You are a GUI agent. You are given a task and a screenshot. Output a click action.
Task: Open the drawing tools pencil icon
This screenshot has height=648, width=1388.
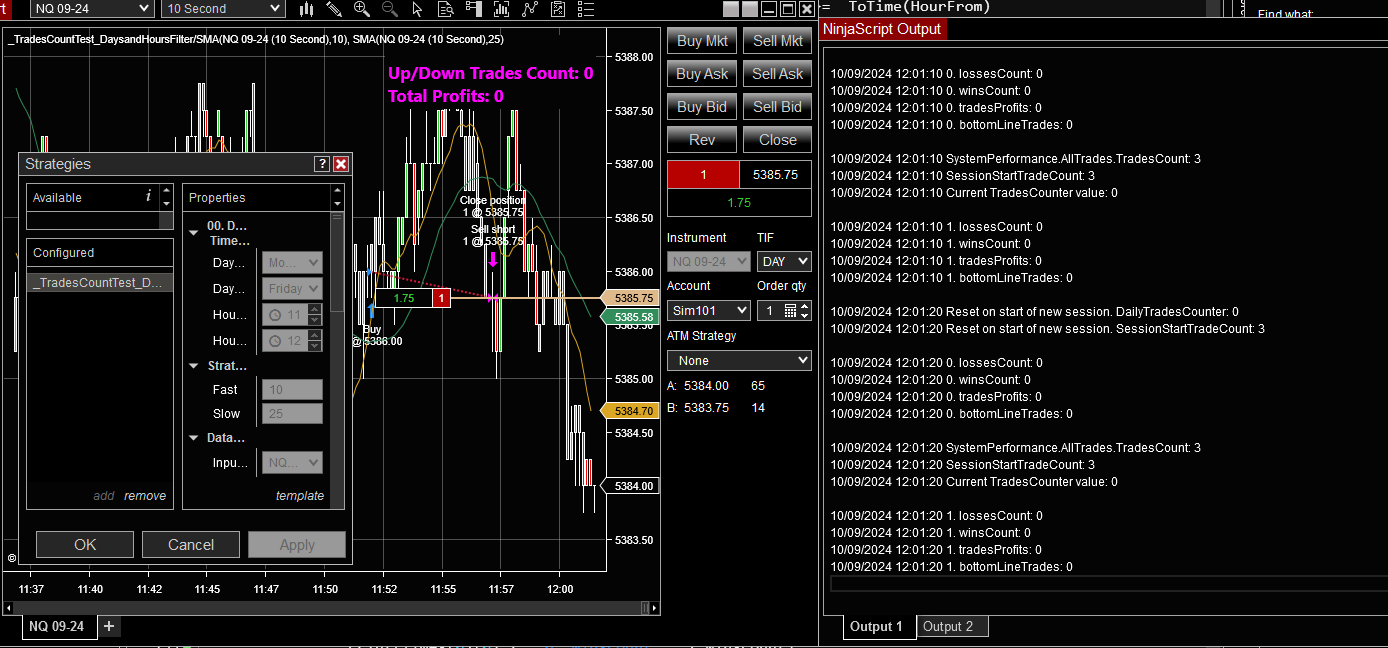click(x=333, y=9)
